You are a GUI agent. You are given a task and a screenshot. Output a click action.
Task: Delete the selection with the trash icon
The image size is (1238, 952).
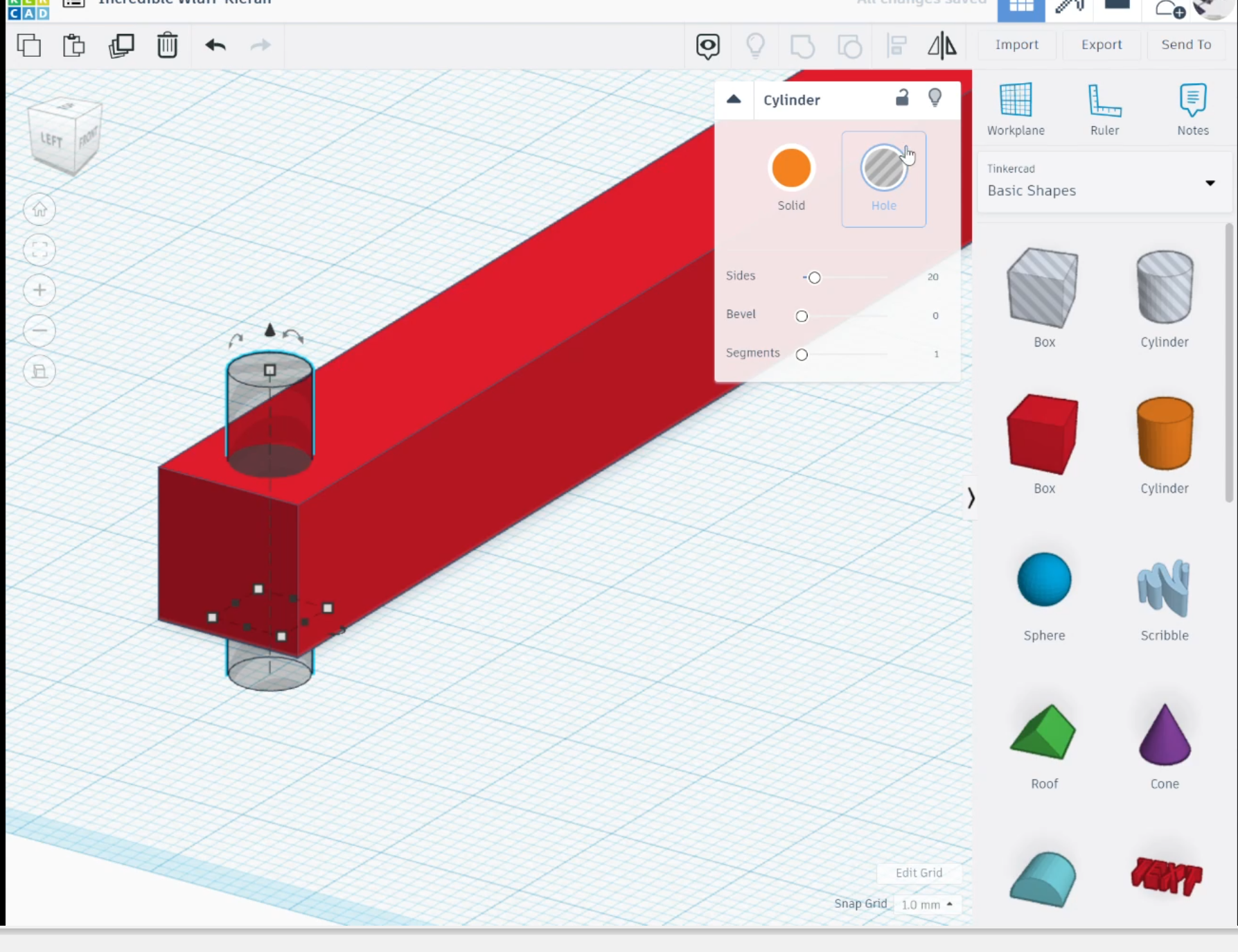[167, 46]
